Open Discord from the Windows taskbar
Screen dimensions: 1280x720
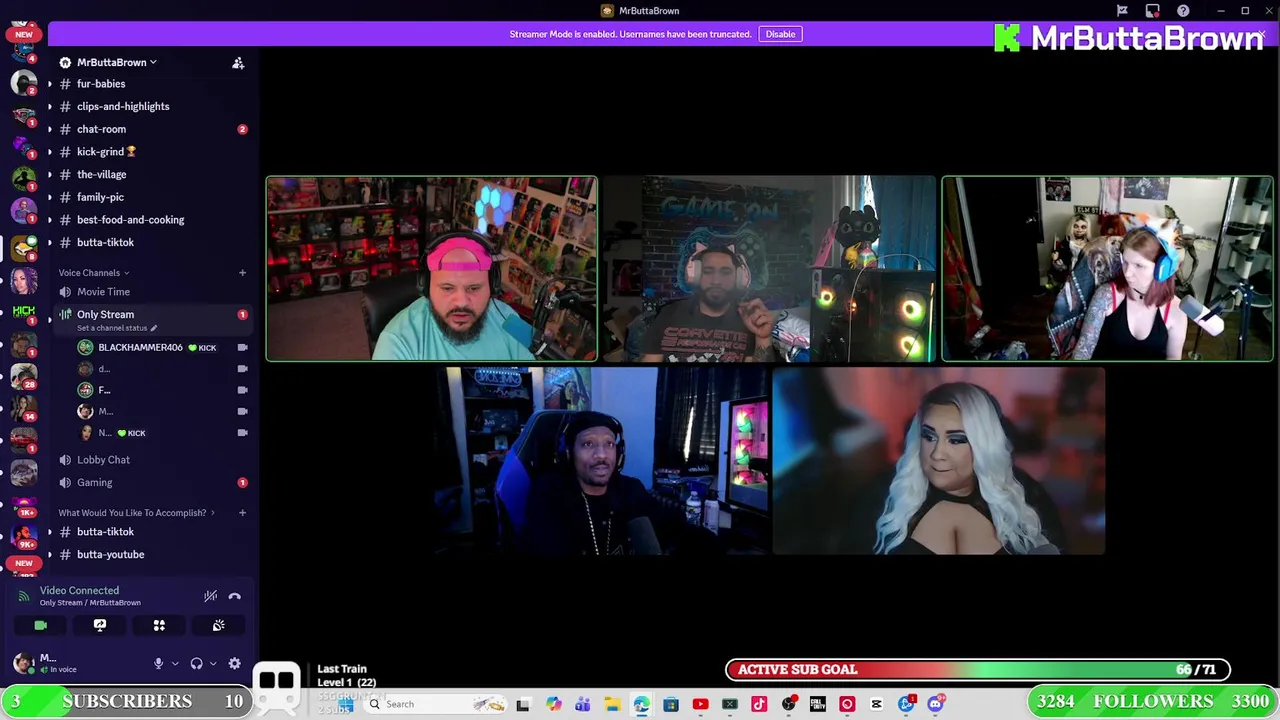[935, 704]
